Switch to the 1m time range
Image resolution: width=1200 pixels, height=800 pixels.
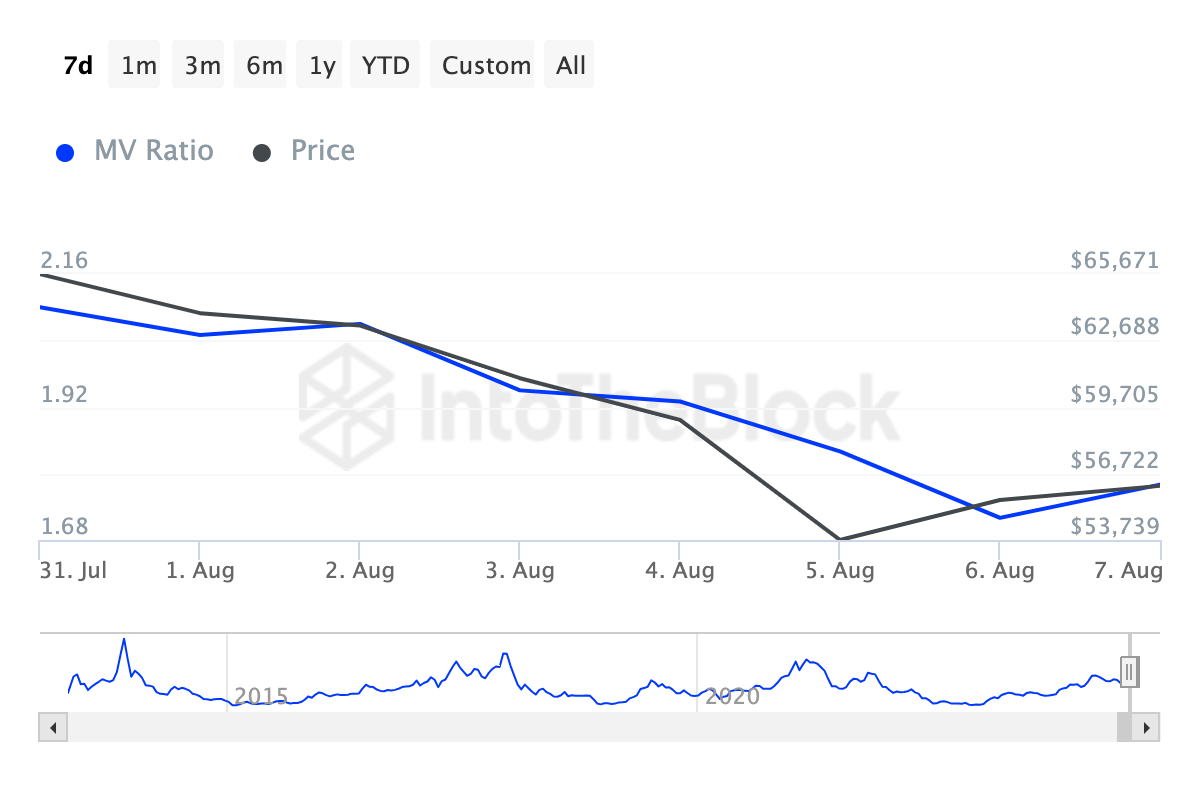(139, 66)
